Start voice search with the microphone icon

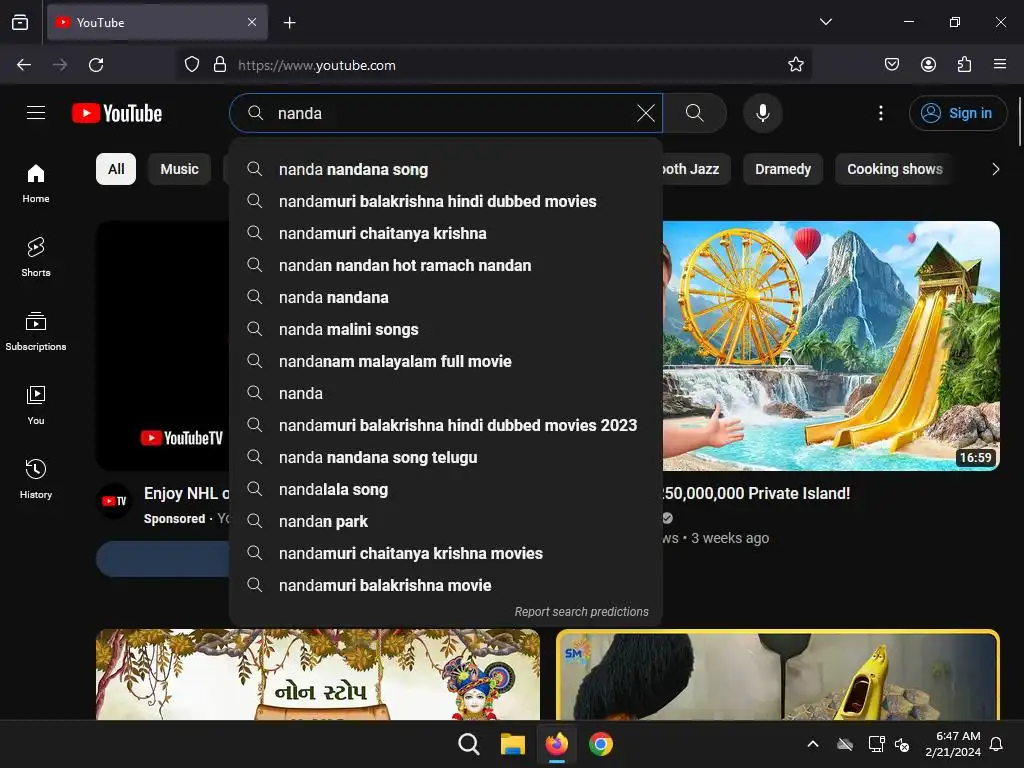click(x=762, y=113)
